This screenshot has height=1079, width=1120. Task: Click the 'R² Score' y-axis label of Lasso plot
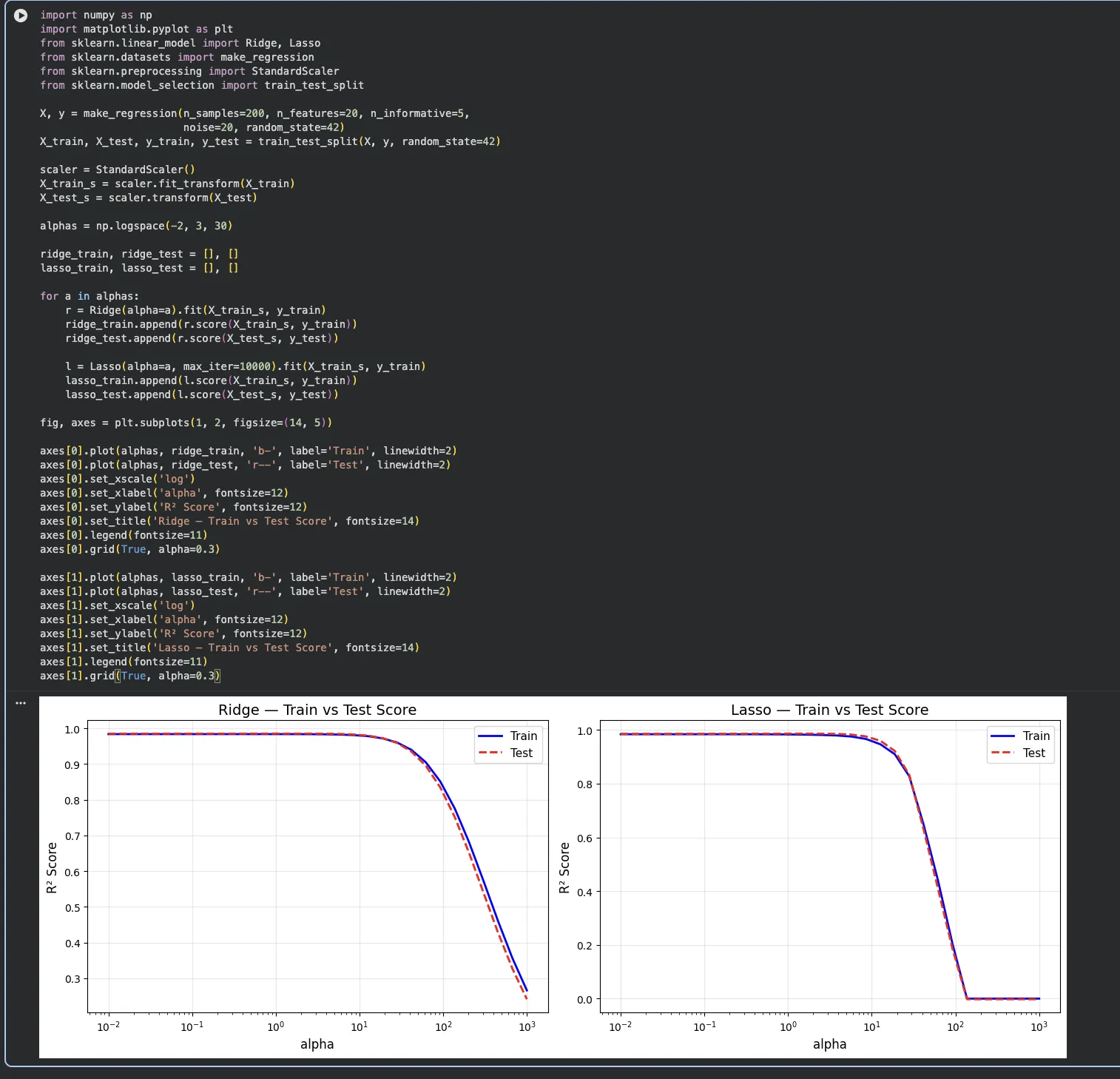564,867
